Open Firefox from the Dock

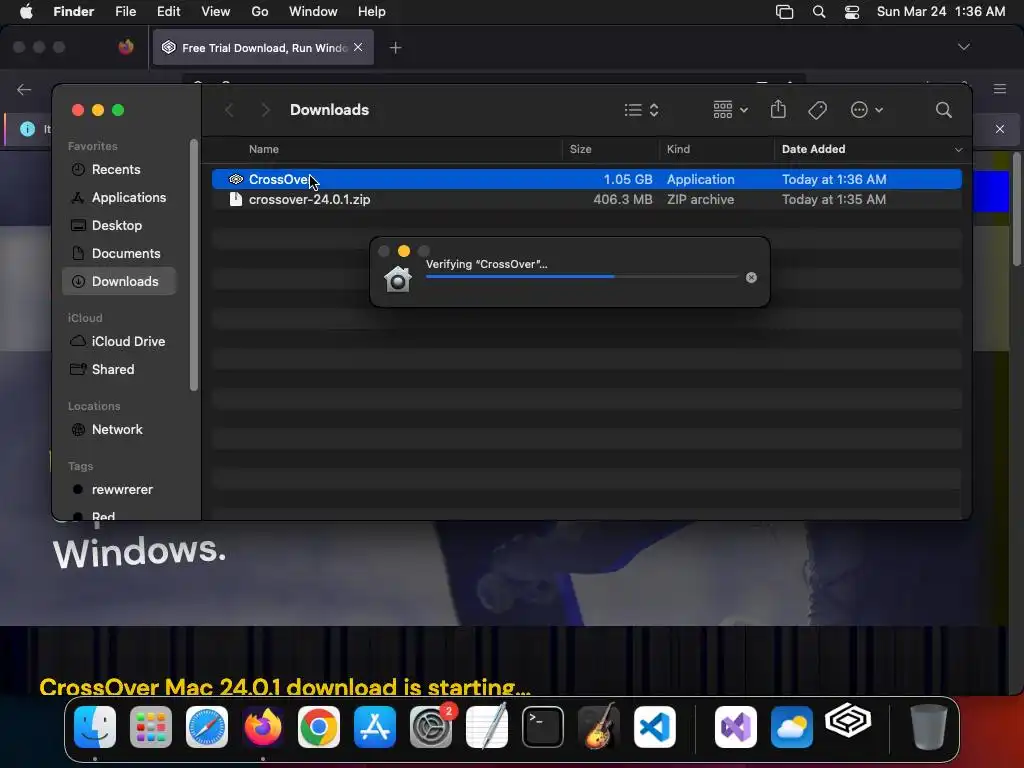click(263, 727)
